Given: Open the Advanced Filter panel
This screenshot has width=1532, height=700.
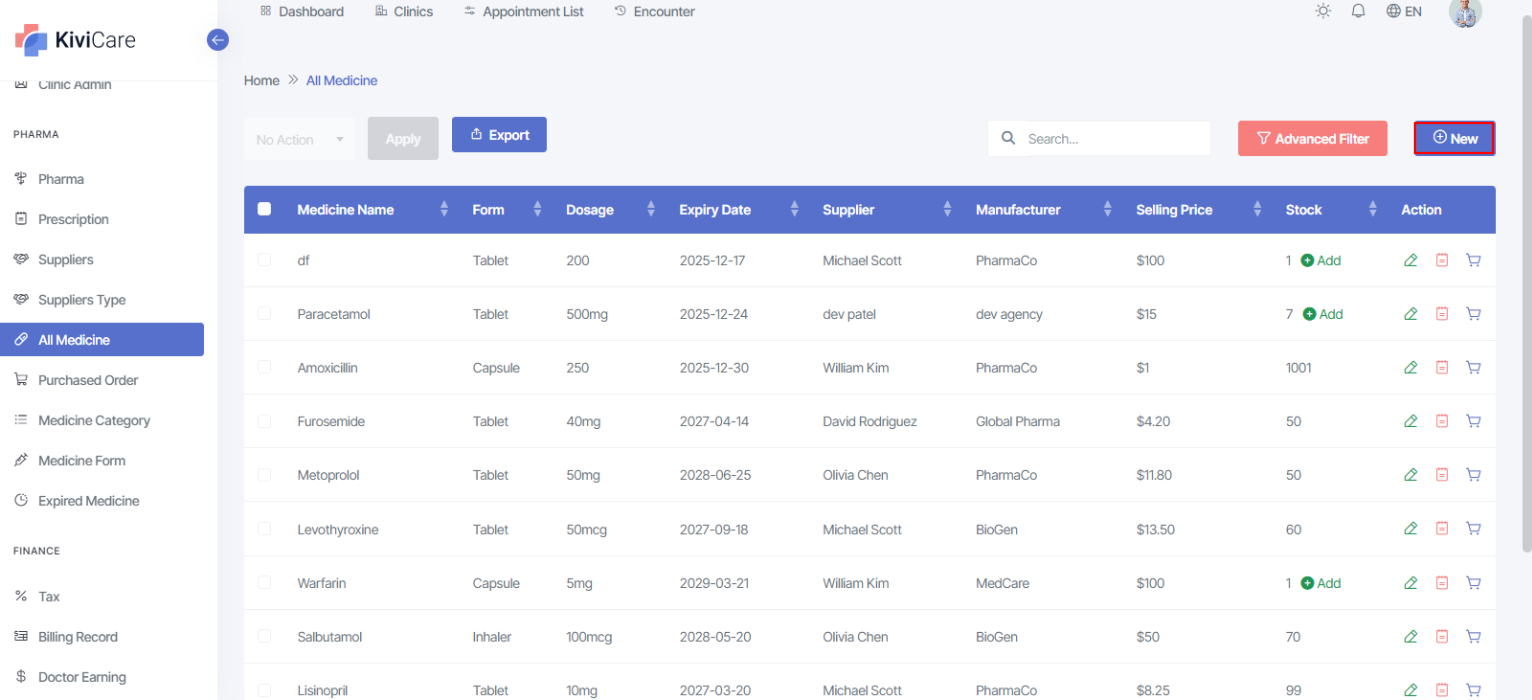Looking at the screenshot, I should (x=1312, y=139).
